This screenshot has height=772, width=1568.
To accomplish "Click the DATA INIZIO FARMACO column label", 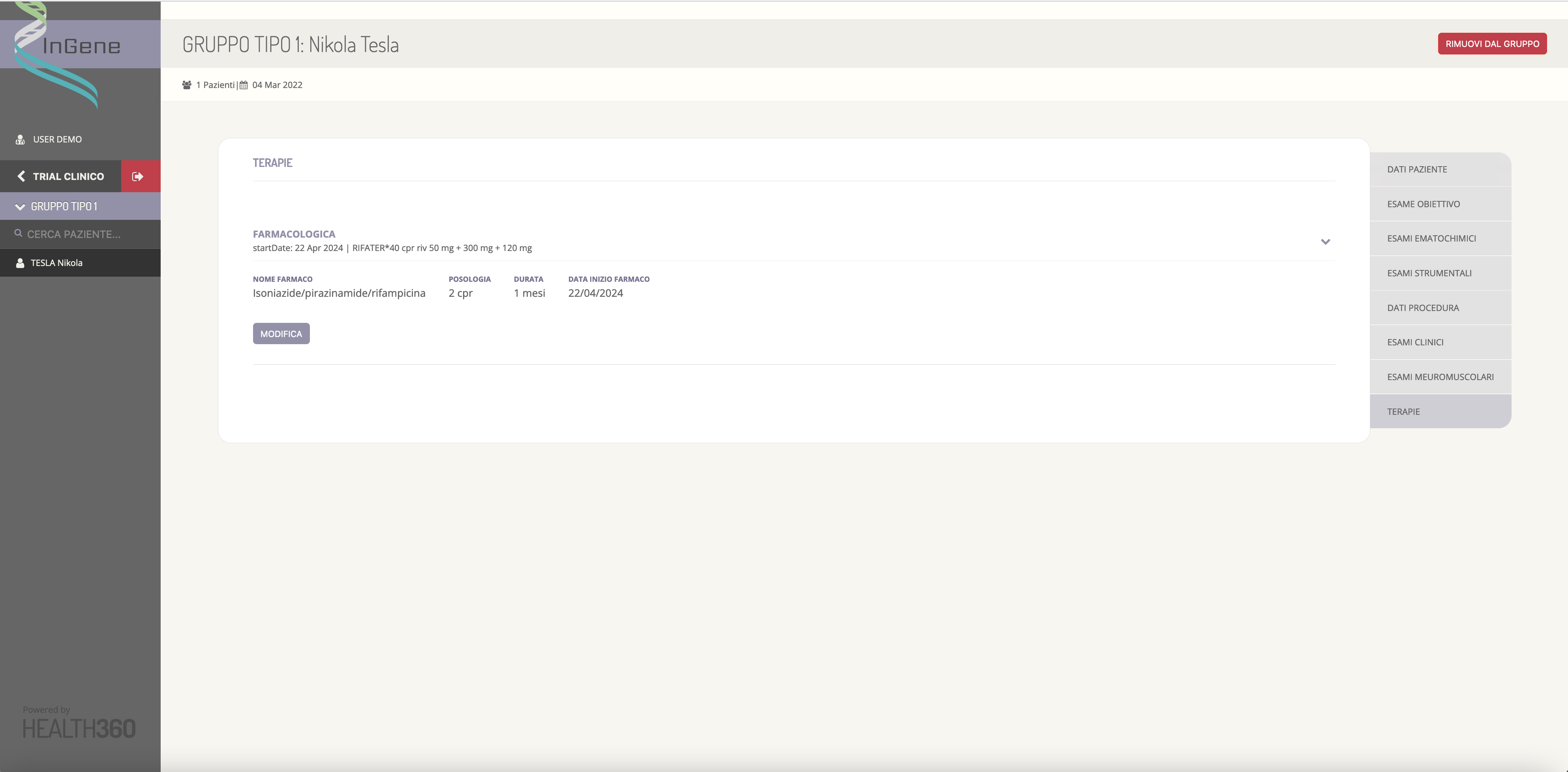I will coord(609,279).
